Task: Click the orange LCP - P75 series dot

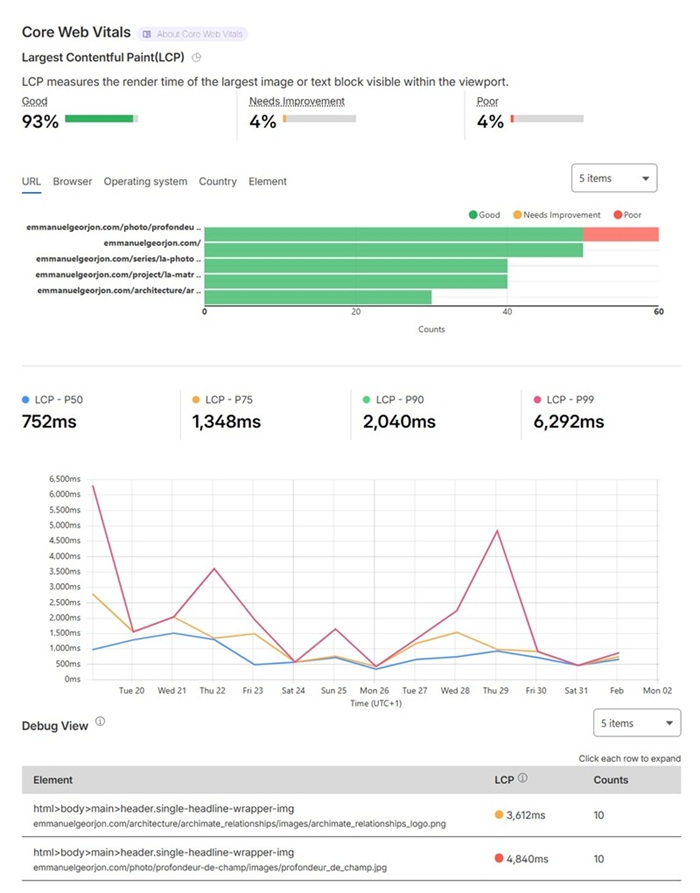Action: (196, 399)
